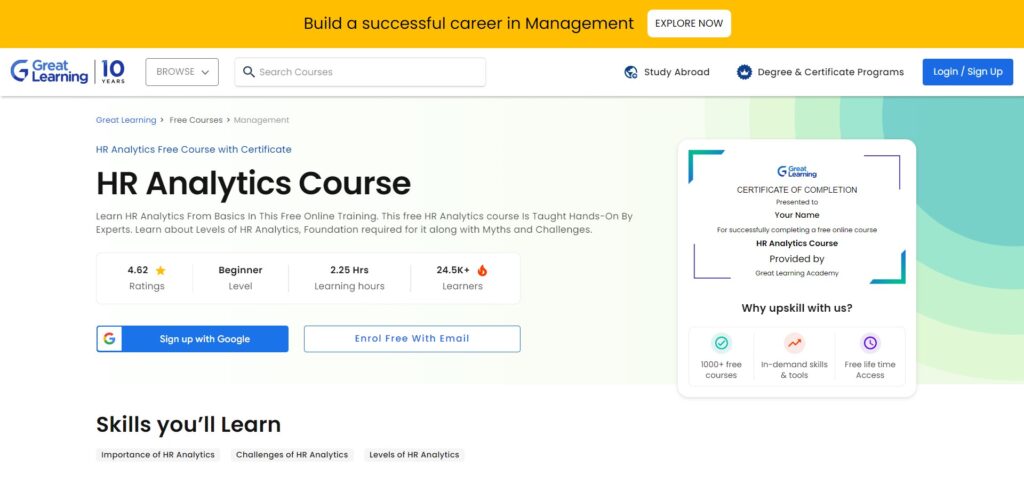Click HR Analytics Free Course with Certificate link

(x=193, y=150)
